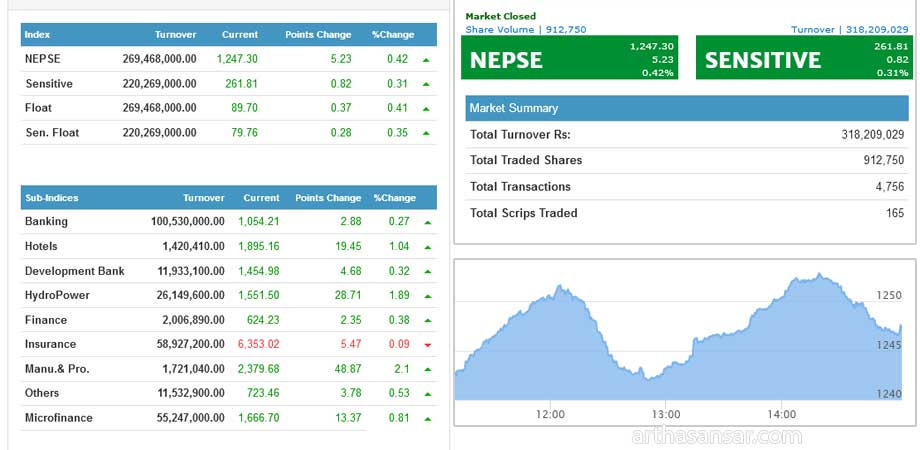Select the green NEPSE index box
Image resolution: width=920 pixels, height=450 pixels.
pos(569,59)
